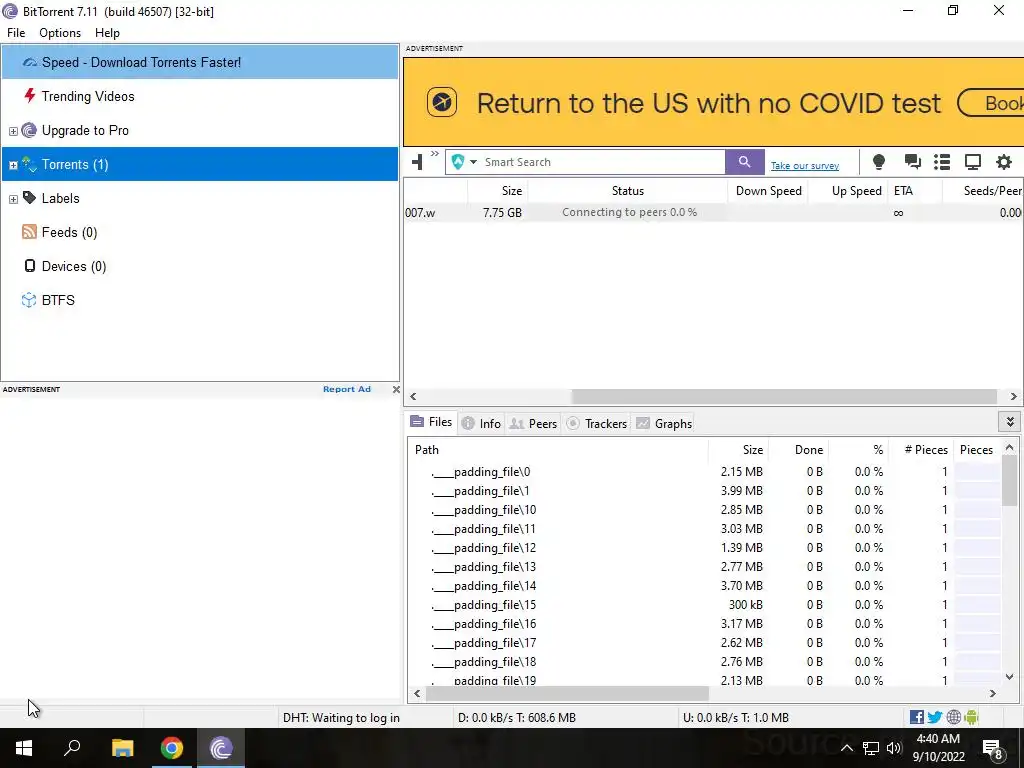
Task: Open the Speed - Download Torrents Faster item
Action: click(200, 62)
